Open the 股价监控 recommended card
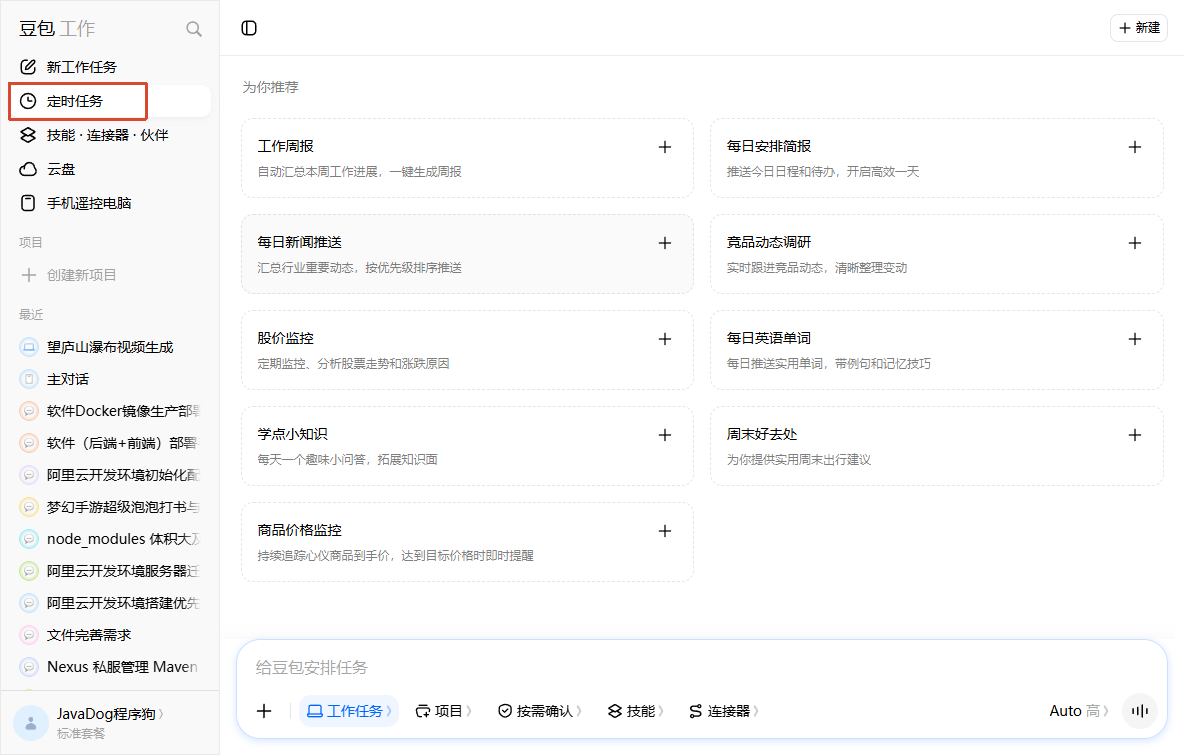The image size is (1184, 755). 467,350
